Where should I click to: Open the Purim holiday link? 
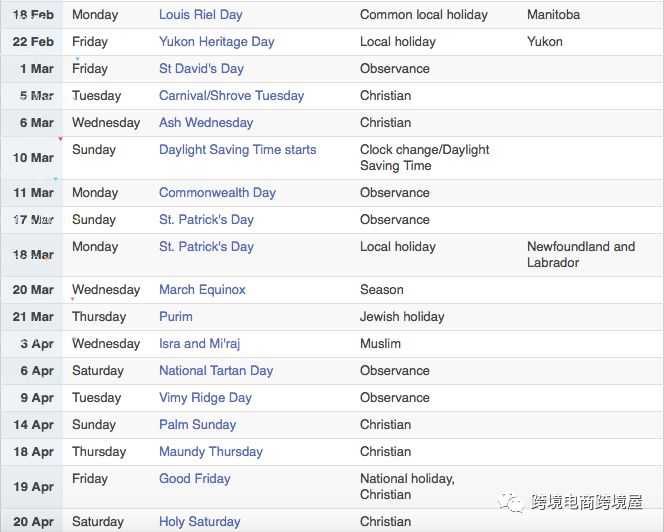coord(176,317)
